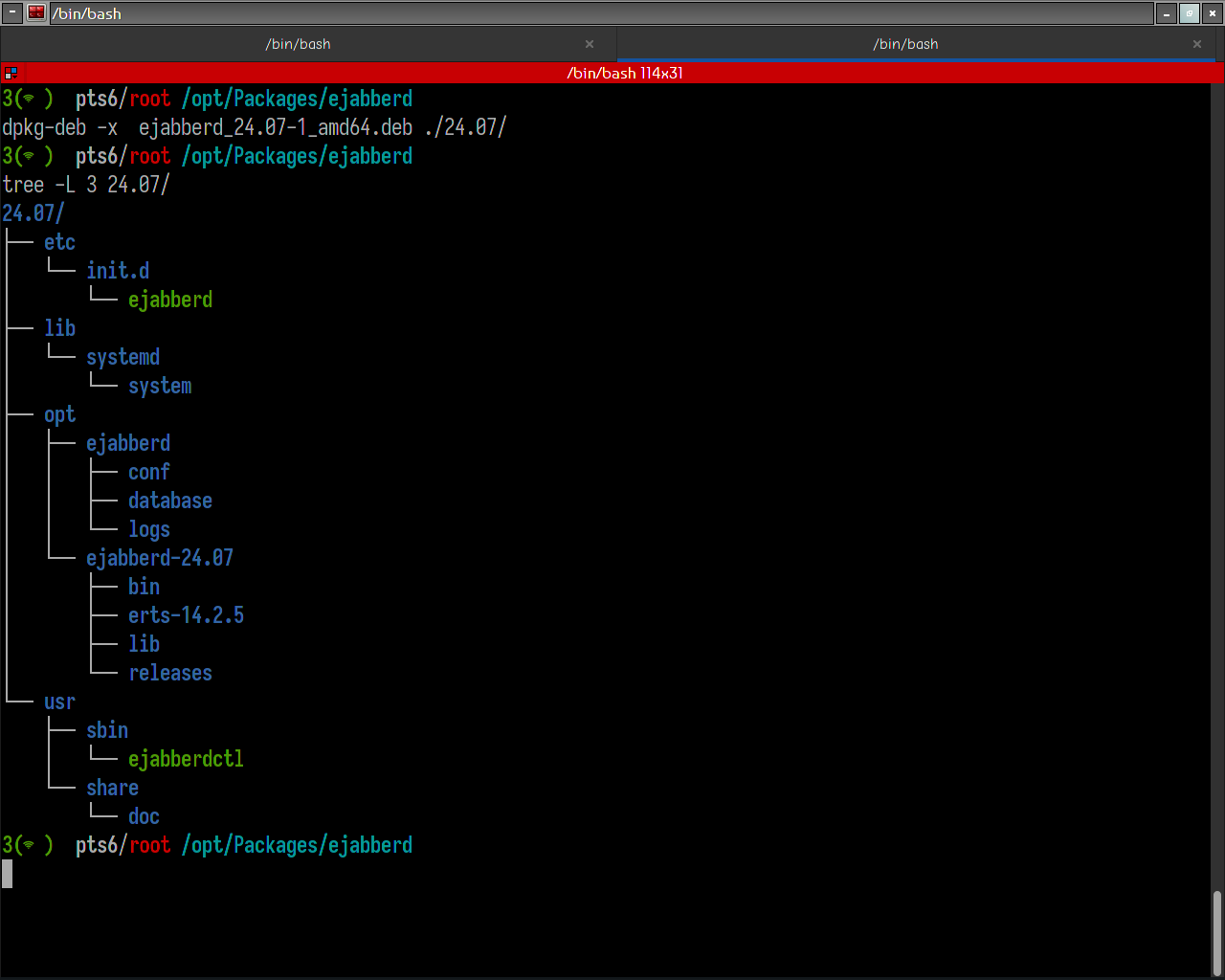Click the '24.07/' root directory line

[33, 213]
